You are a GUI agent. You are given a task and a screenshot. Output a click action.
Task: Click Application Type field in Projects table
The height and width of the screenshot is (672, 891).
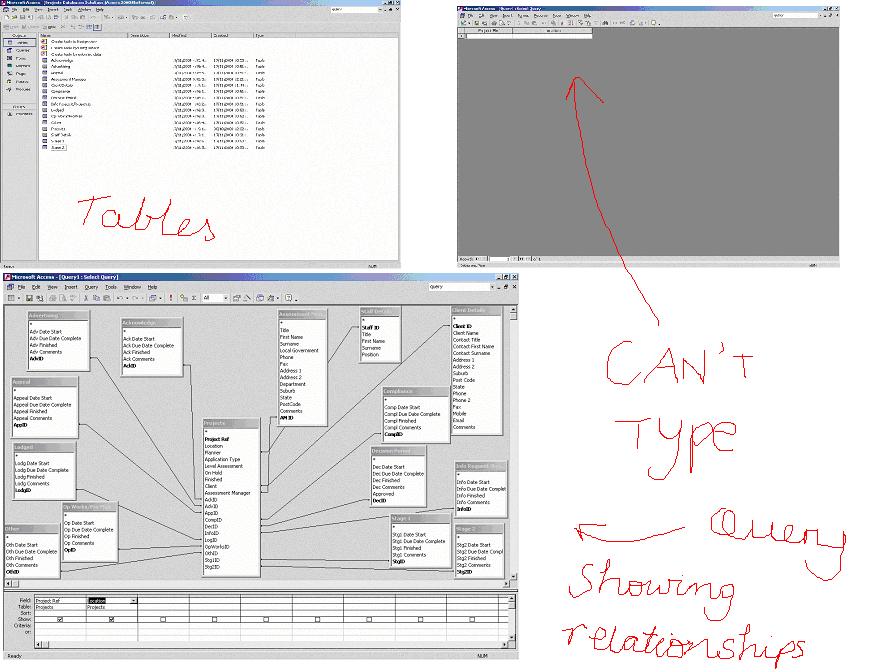[x=222, y=460]
